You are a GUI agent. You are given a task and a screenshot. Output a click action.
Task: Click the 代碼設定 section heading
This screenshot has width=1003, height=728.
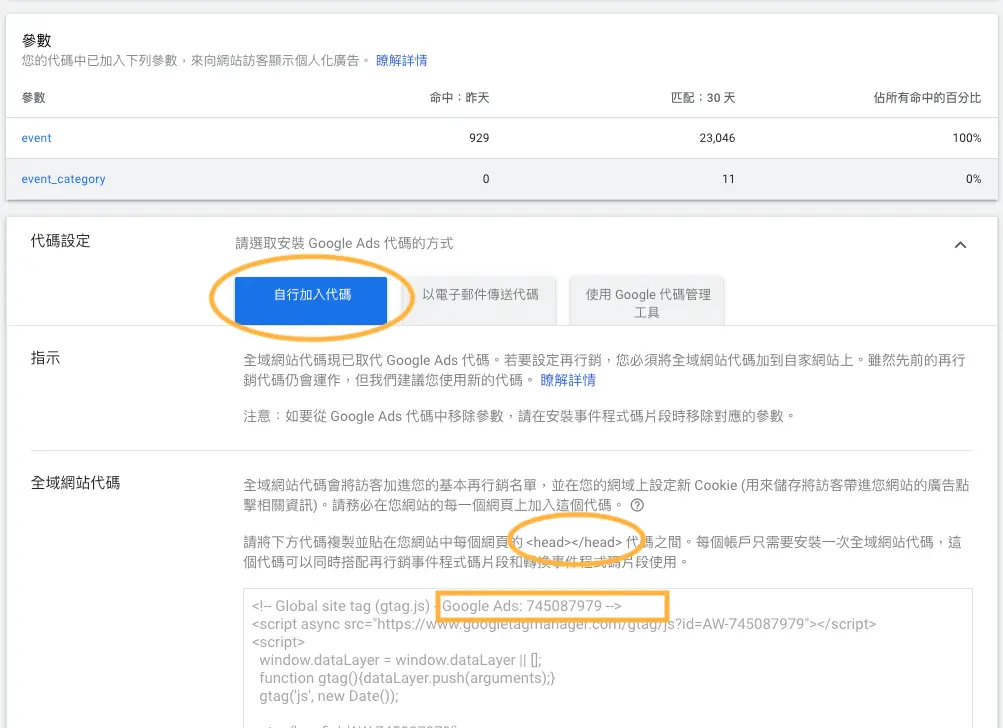coord(60,241)
